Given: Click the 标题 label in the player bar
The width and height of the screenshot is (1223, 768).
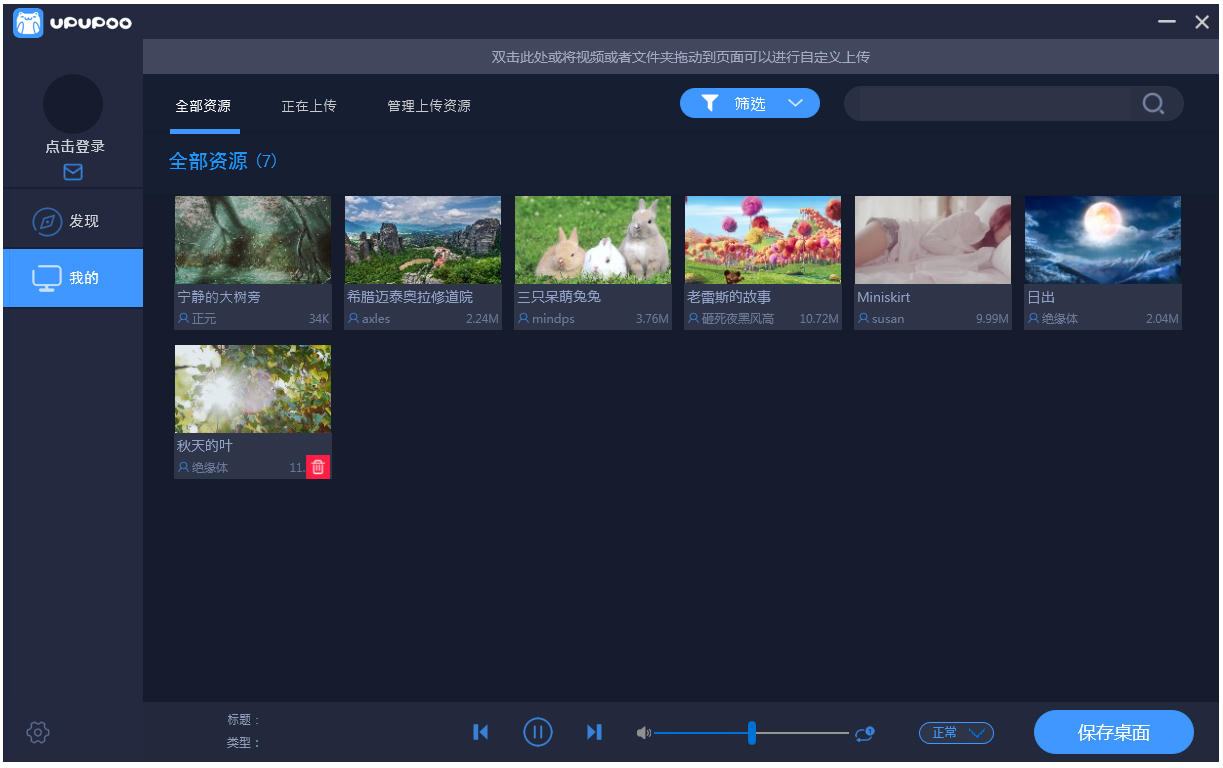Looking at the screenshot, I should [x=243, y=720].
